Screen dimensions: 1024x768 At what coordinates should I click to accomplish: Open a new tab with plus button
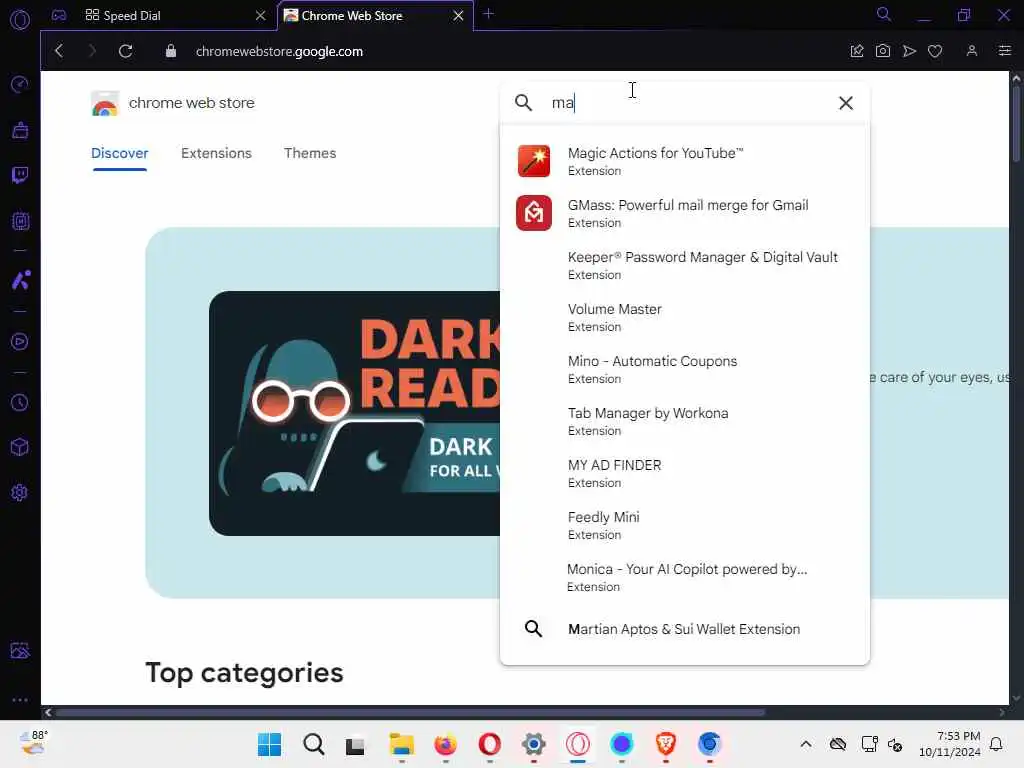coord(488,14)
